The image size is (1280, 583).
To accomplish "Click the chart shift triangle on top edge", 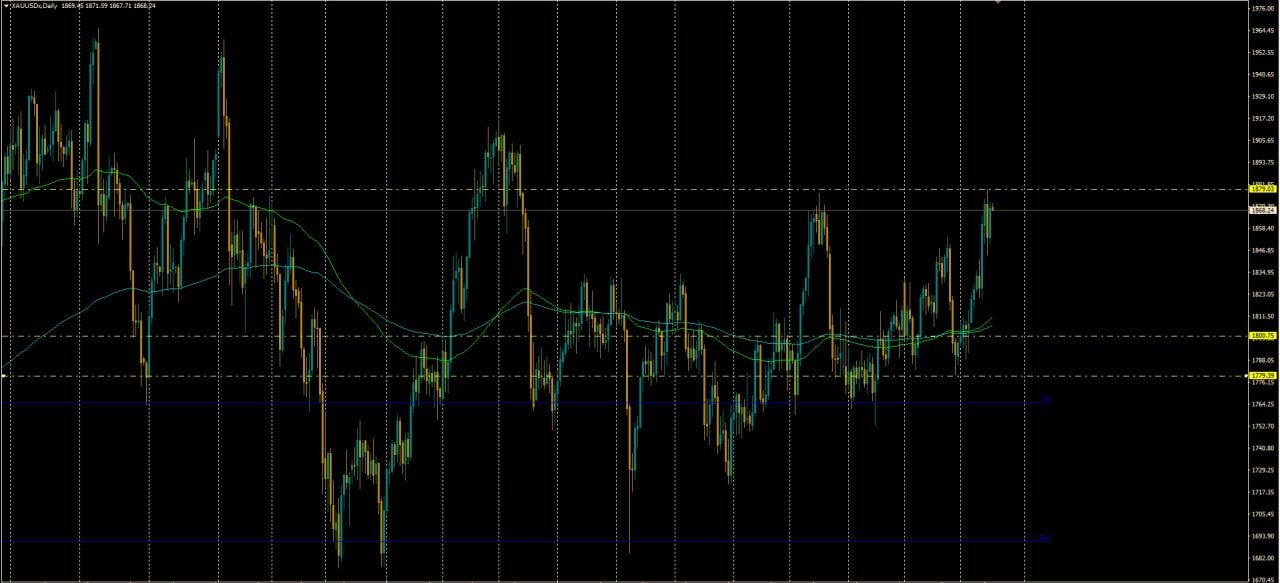I will pos(996,3).
